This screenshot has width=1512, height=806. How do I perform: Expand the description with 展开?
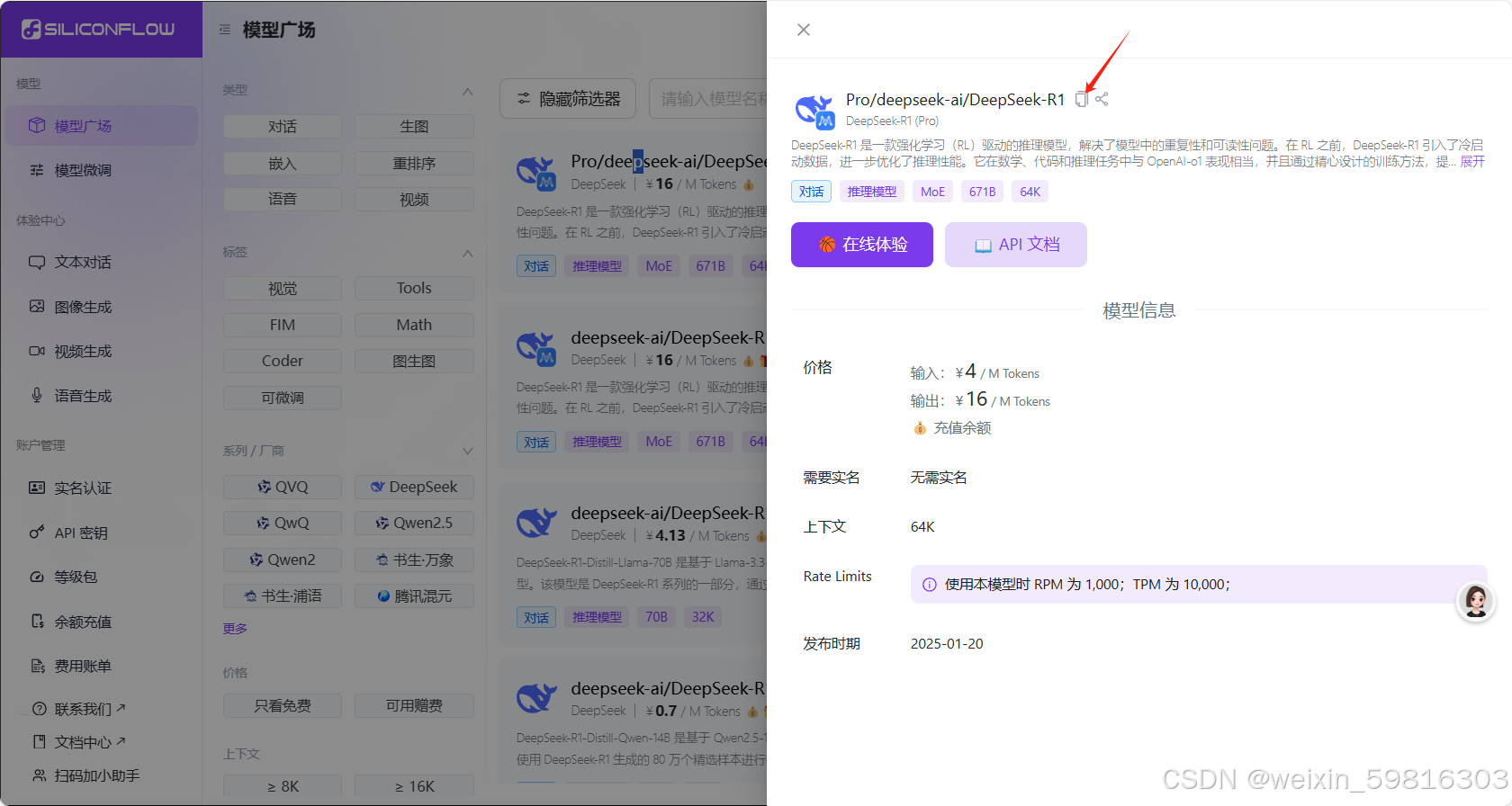[1472, 162]
